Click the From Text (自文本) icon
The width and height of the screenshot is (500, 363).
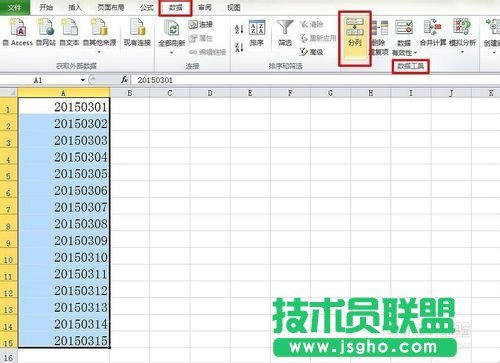click(69, 32)
